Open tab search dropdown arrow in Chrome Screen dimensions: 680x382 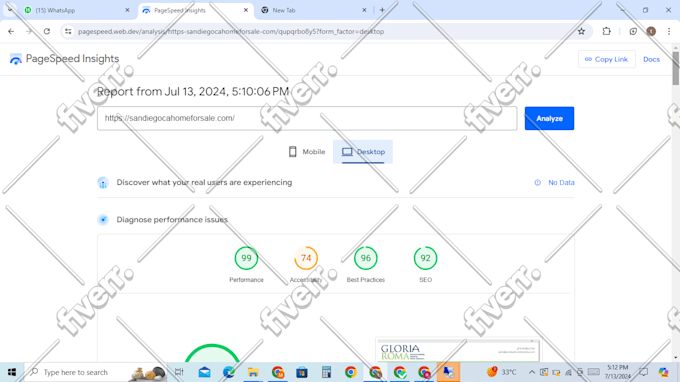[10, 10]
